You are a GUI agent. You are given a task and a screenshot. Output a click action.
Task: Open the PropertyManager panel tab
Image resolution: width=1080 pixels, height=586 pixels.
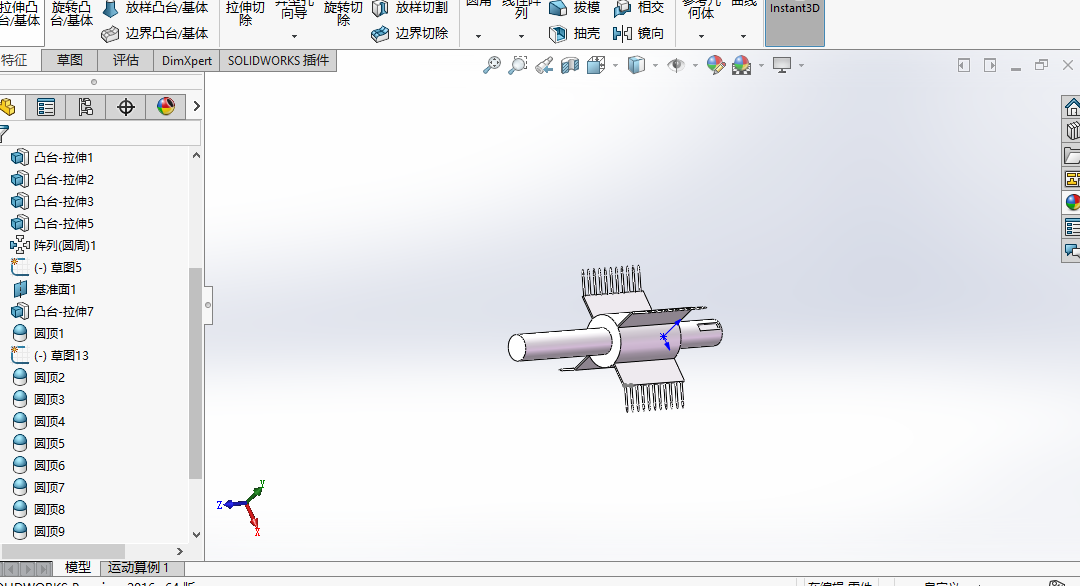46,107
